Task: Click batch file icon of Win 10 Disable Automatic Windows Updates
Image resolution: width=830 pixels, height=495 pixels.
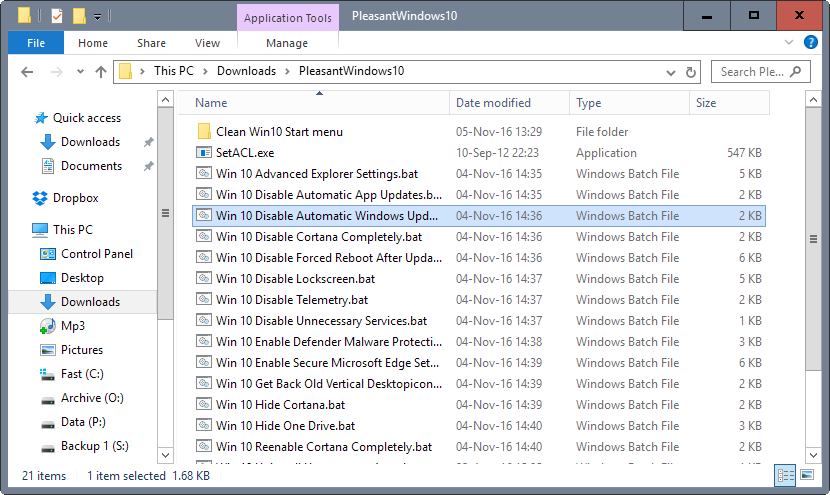Action: tap(204, 215)
